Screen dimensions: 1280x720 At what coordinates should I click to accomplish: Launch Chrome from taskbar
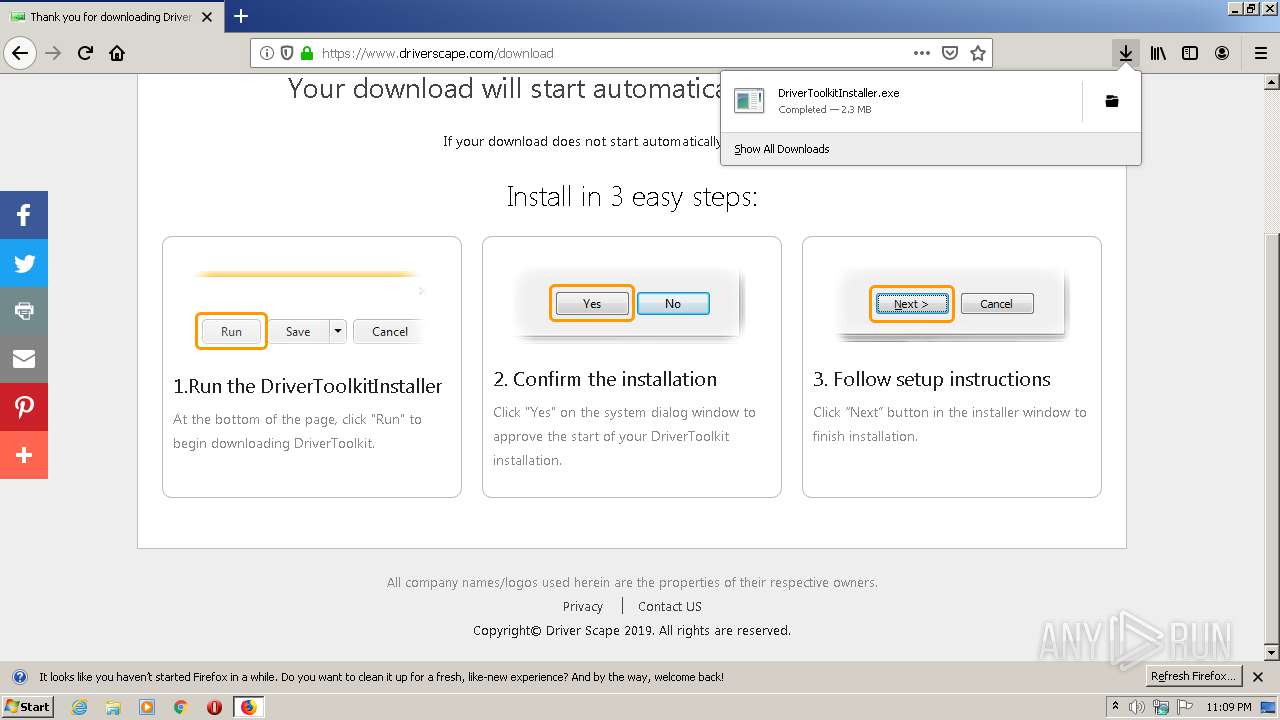tap(180, 707)
